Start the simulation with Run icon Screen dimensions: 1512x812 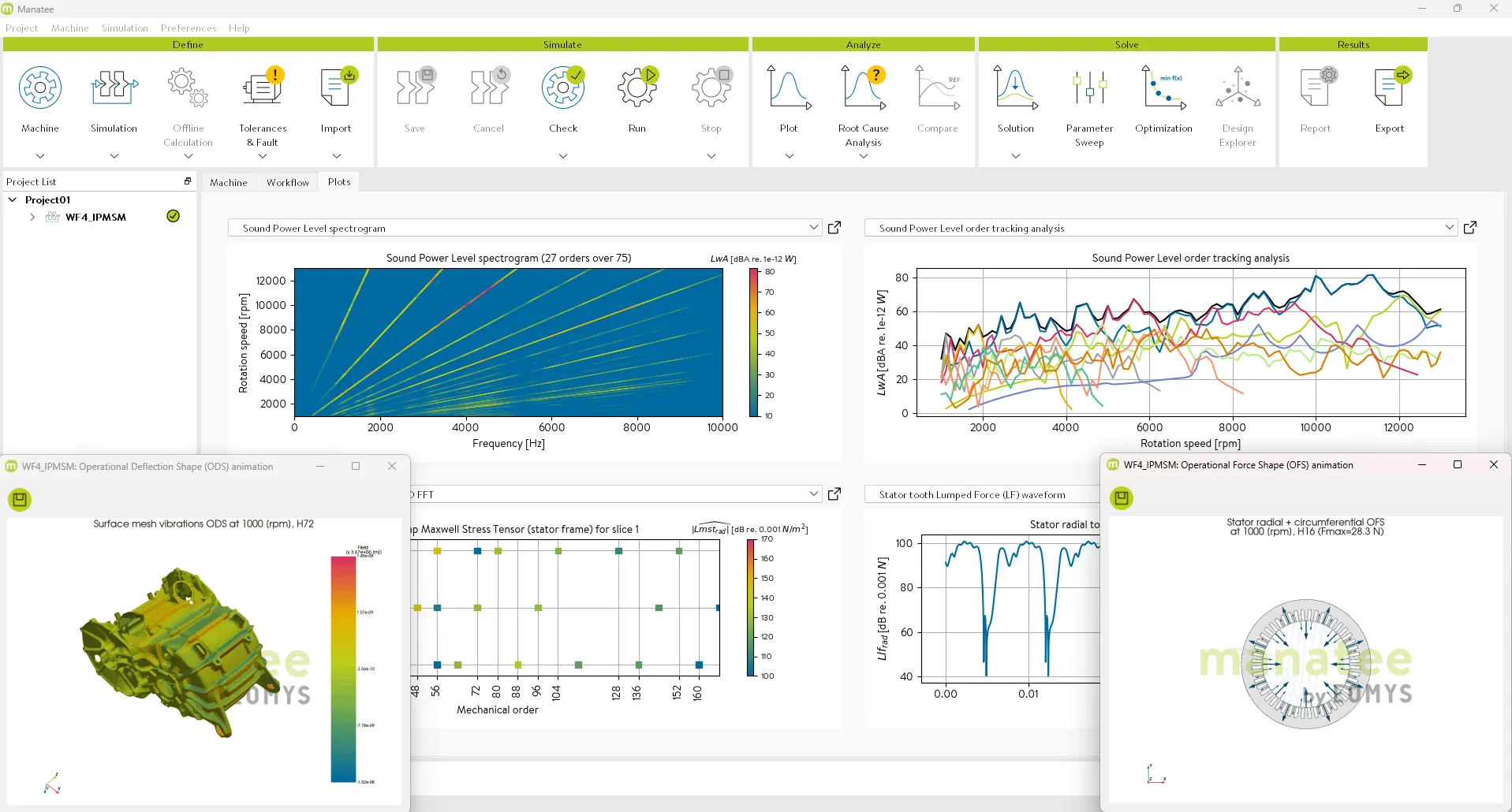(637, 88)
